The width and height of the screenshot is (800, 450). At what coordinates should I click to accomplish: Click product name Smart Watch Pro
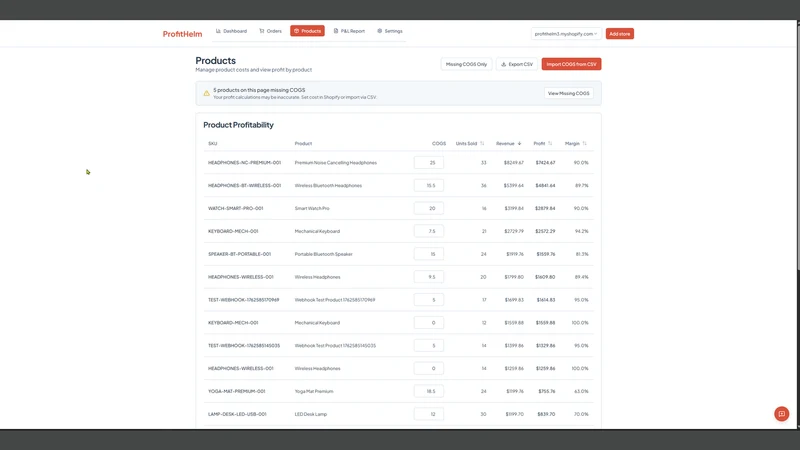click(x=312, y=208)
